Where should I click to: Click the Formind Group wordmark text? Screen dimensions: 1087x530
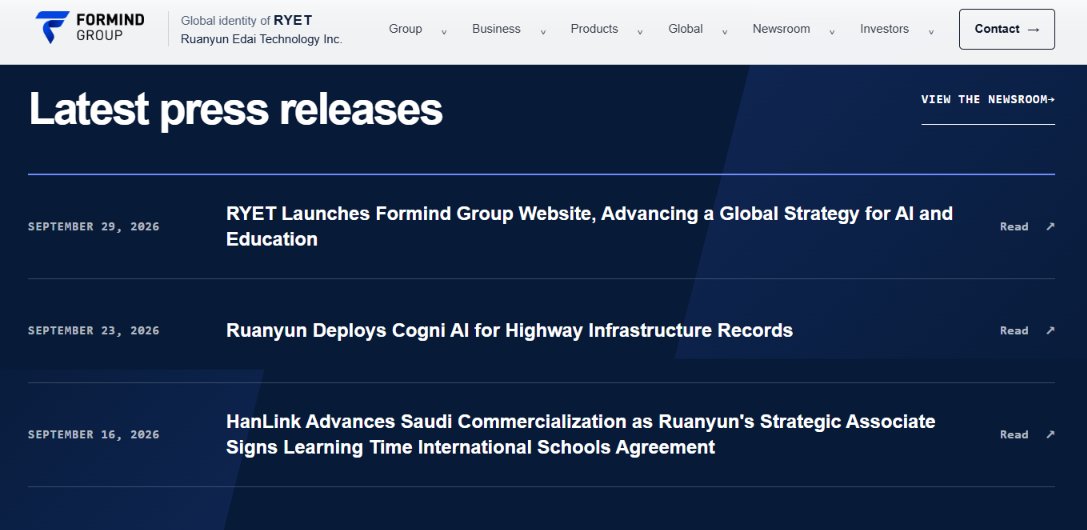click(110, 27)
